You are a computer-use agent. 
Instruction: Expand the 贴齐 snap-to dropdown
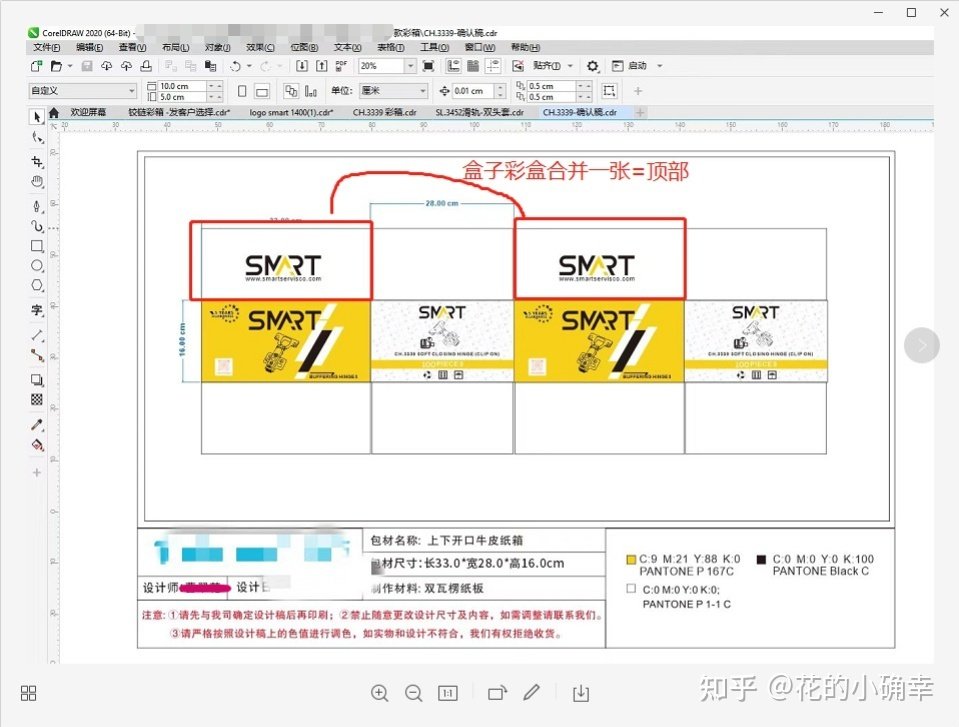point(570,65)
